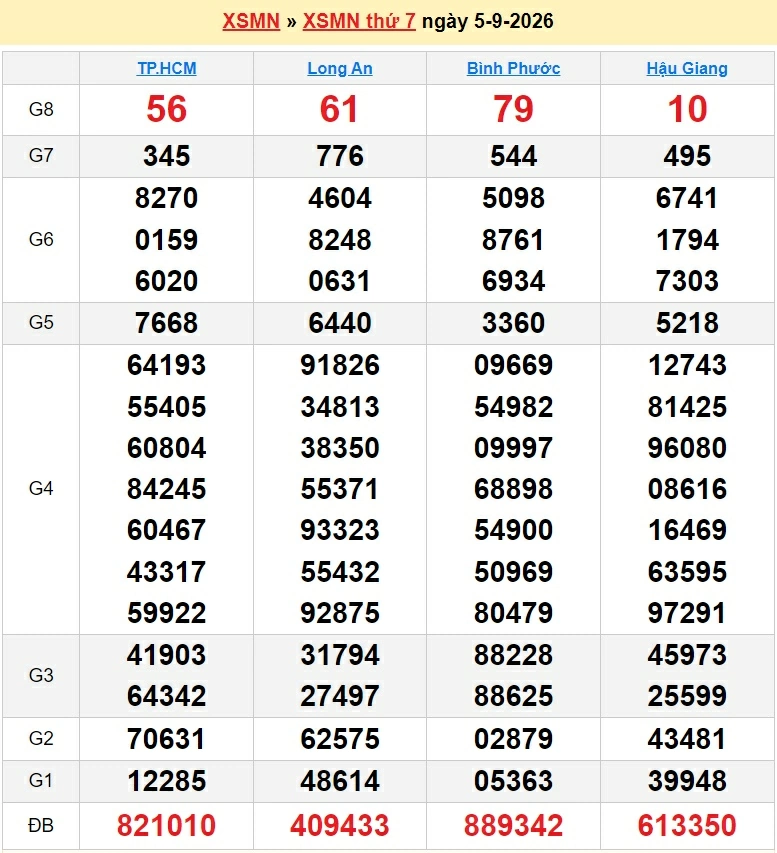Click the ĐB row label

click(x=41, y=825)
